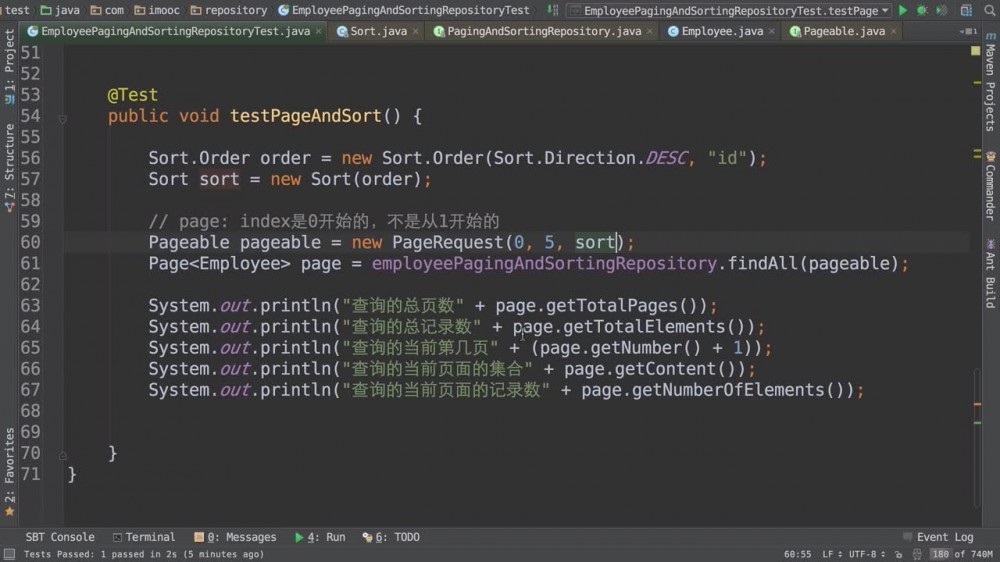This screenshot has width=1000, height=562.
Task: Open the TODO tool window
Action: [x=390, y=537]
